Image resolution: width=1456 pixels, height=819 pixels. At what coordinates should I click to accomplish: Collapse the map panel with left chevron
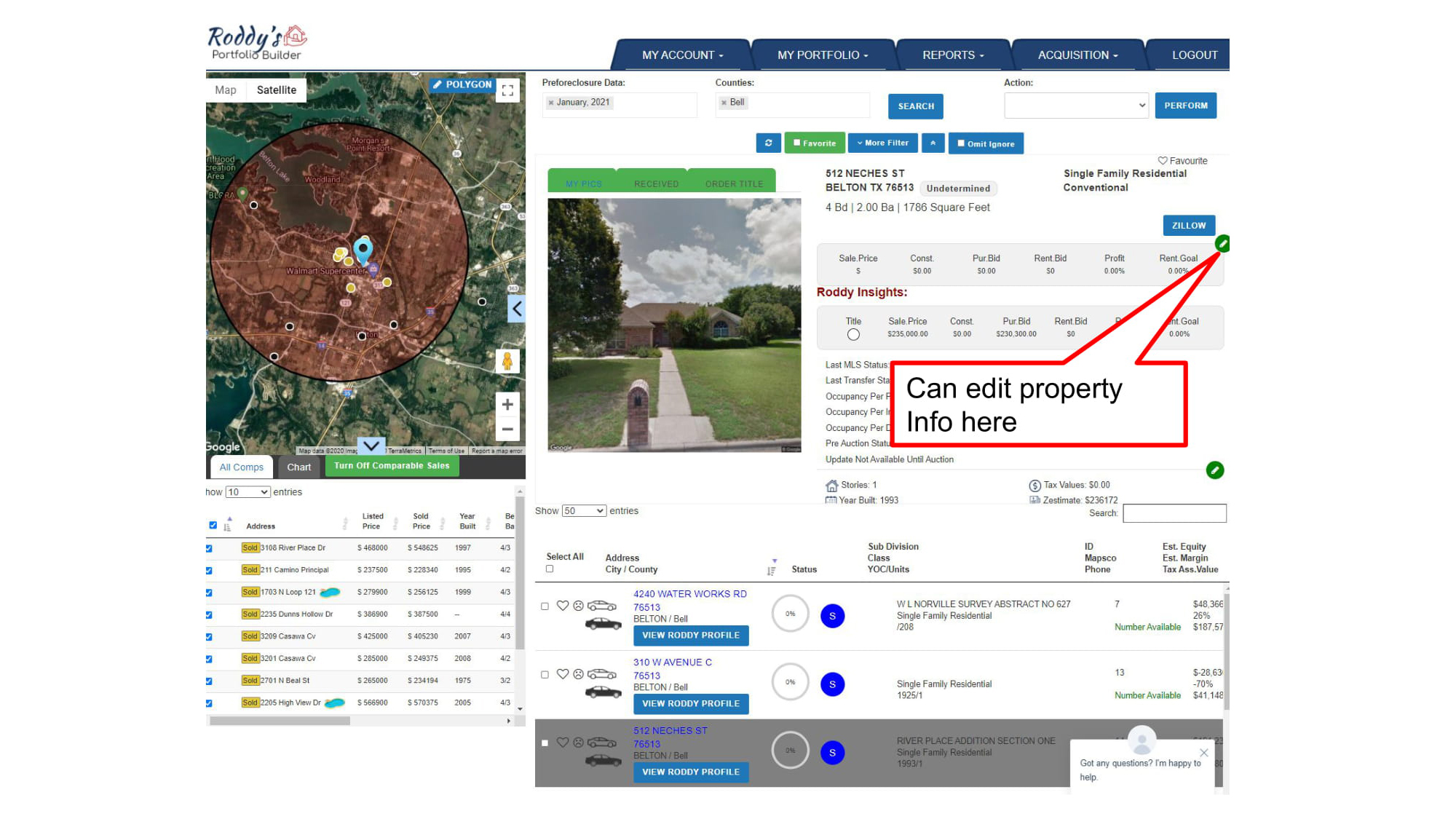[516, 309]
